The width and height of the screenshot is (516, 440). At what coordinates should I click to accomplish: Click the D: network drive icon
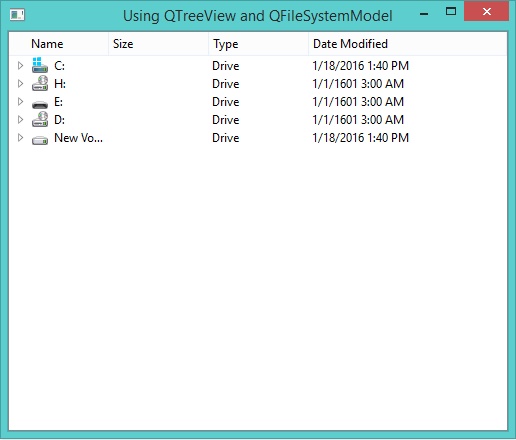(x=40, y=119)
